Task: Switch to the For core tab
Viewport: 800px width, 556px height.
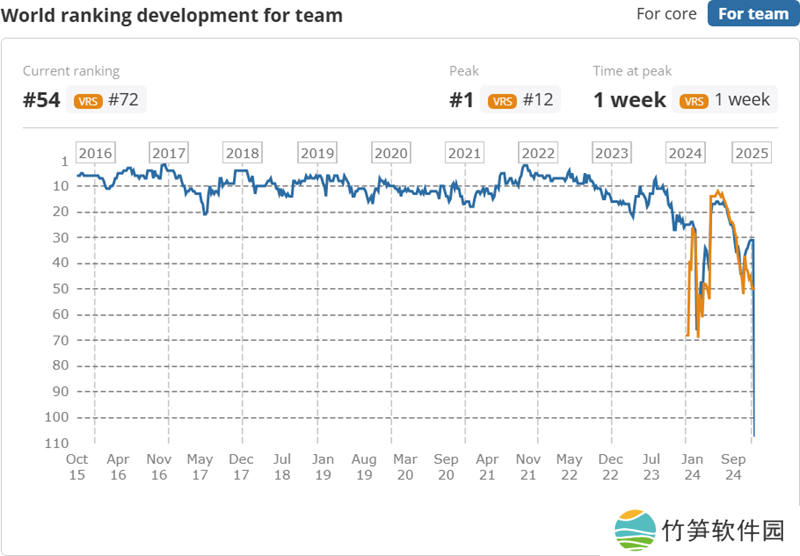Action: (666, 14)
